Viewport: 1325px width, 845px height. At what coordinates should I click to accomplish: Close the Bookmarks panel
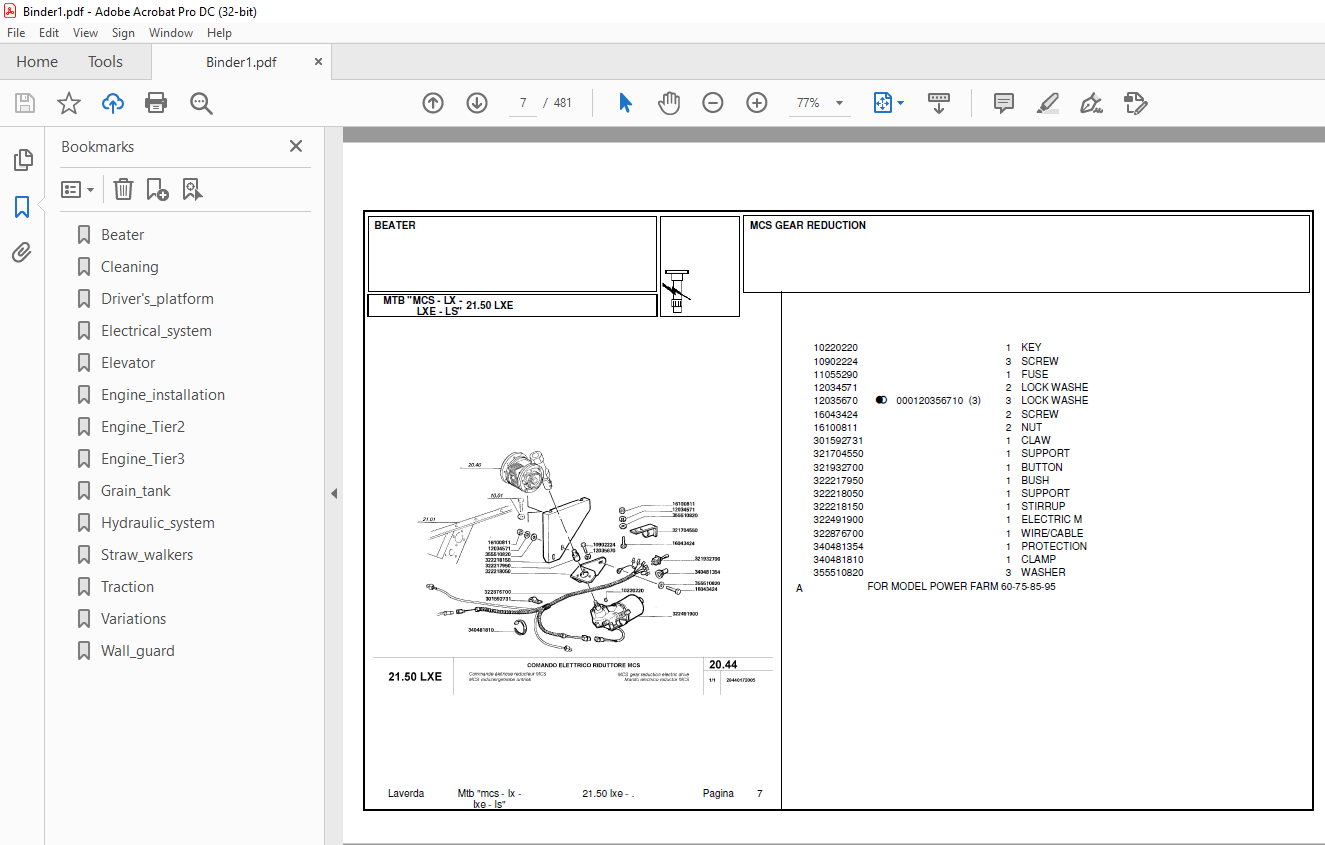click(x=296, y=146)
